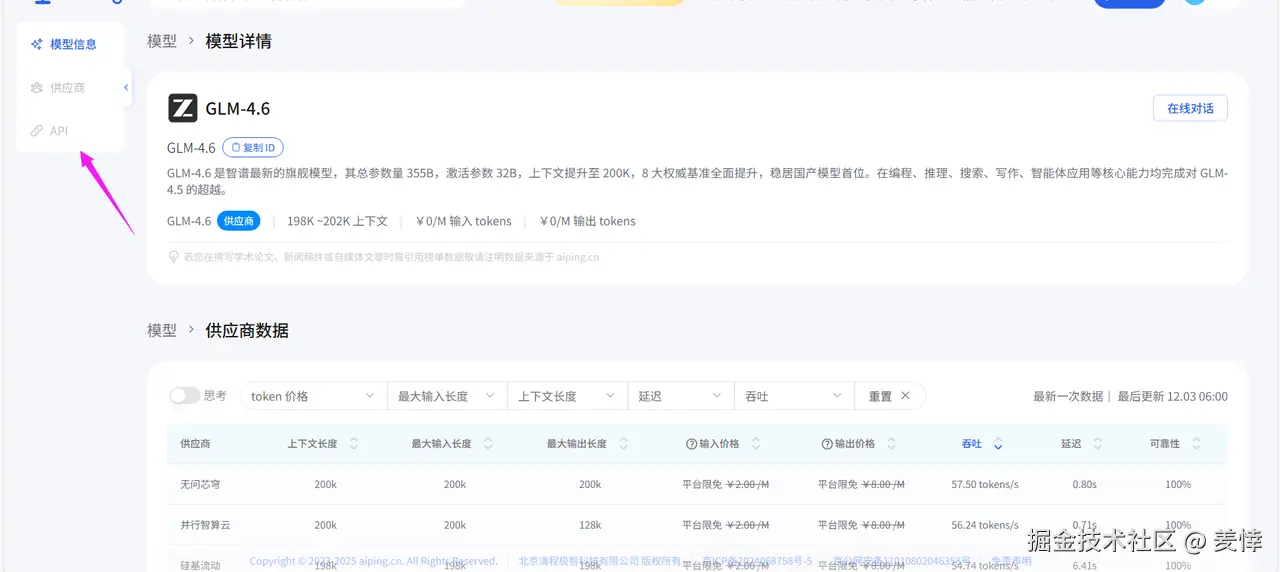Open the token 价格 dropdown
Image resolution: width=1280 pixels, height=572 pixels.
tap(313, 396)
